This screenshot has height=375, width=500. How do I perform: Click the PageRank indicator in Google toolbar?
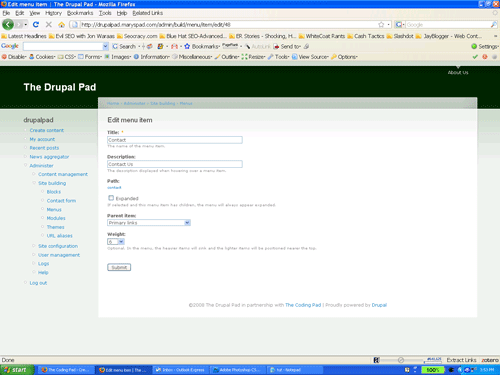point(230,46)
